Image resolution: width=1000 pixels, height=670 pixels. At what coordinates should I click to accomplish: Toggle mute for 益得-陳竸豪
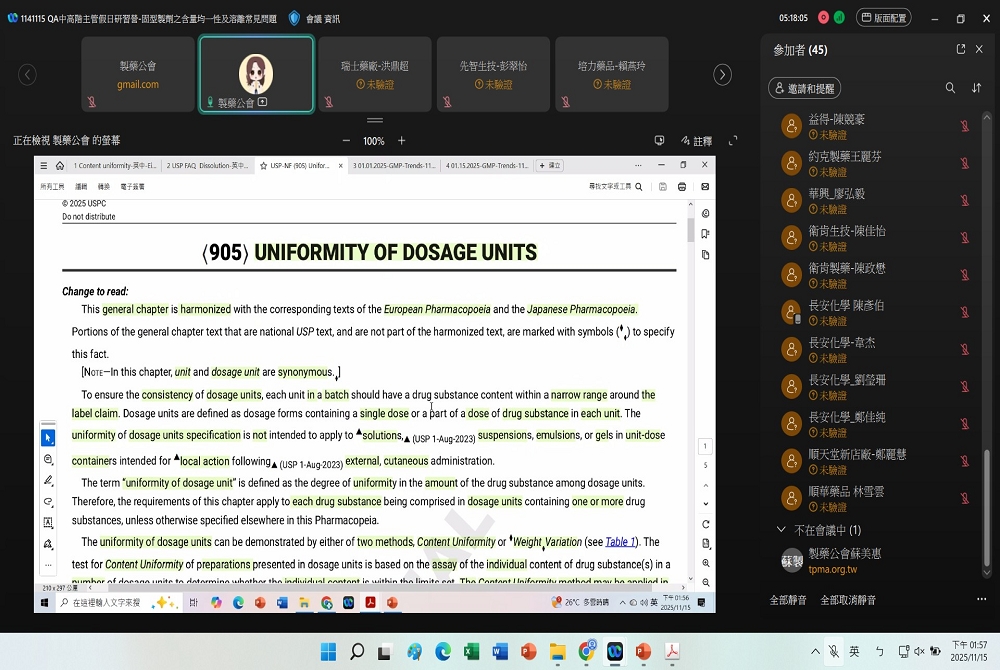click(x=965, y=126)
